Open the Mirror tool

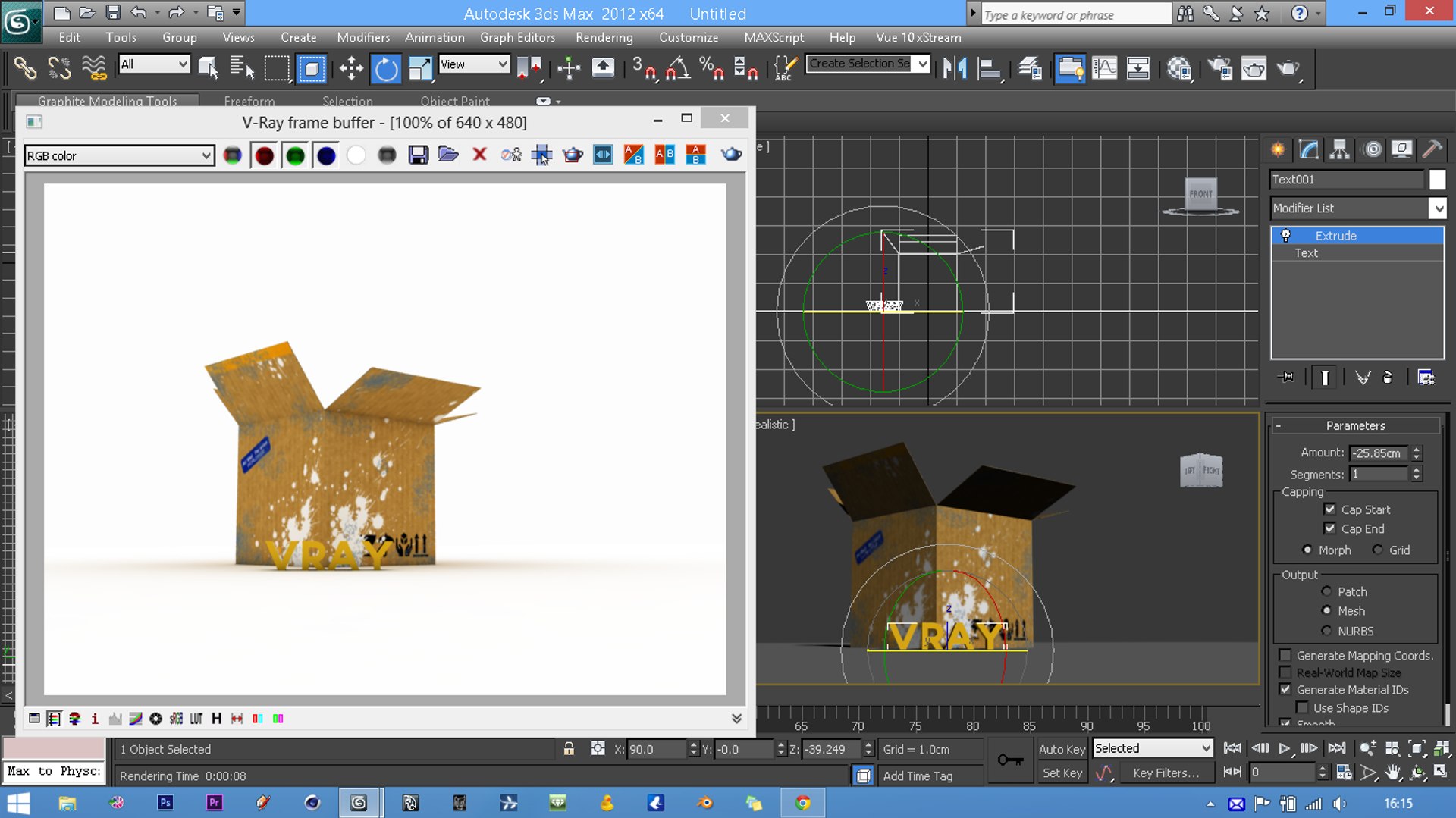(955, 69)
